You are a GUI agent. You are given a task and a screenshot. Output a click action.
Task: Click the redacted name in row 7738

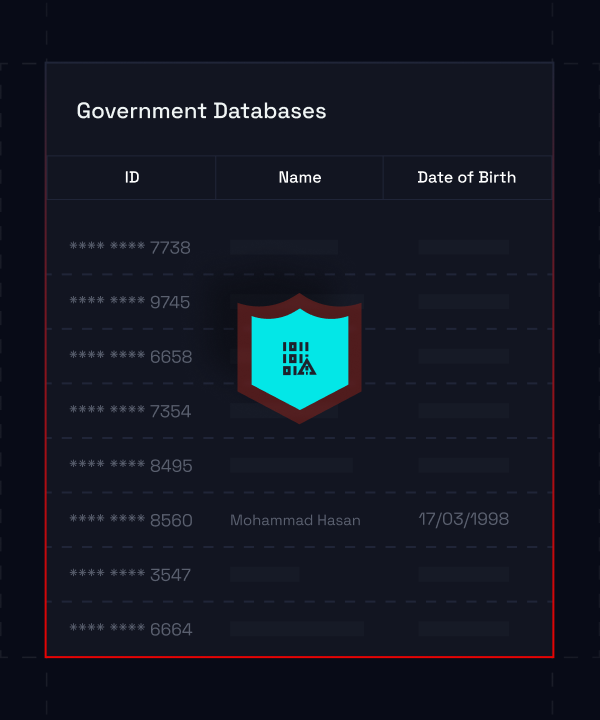click(x=284, y=247)
